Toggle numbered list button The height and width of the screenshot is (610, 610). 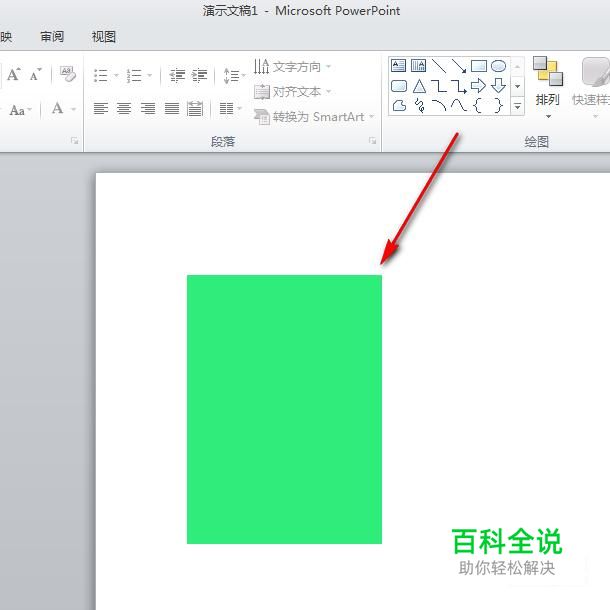pyautogui.click(x=134, y=75)
